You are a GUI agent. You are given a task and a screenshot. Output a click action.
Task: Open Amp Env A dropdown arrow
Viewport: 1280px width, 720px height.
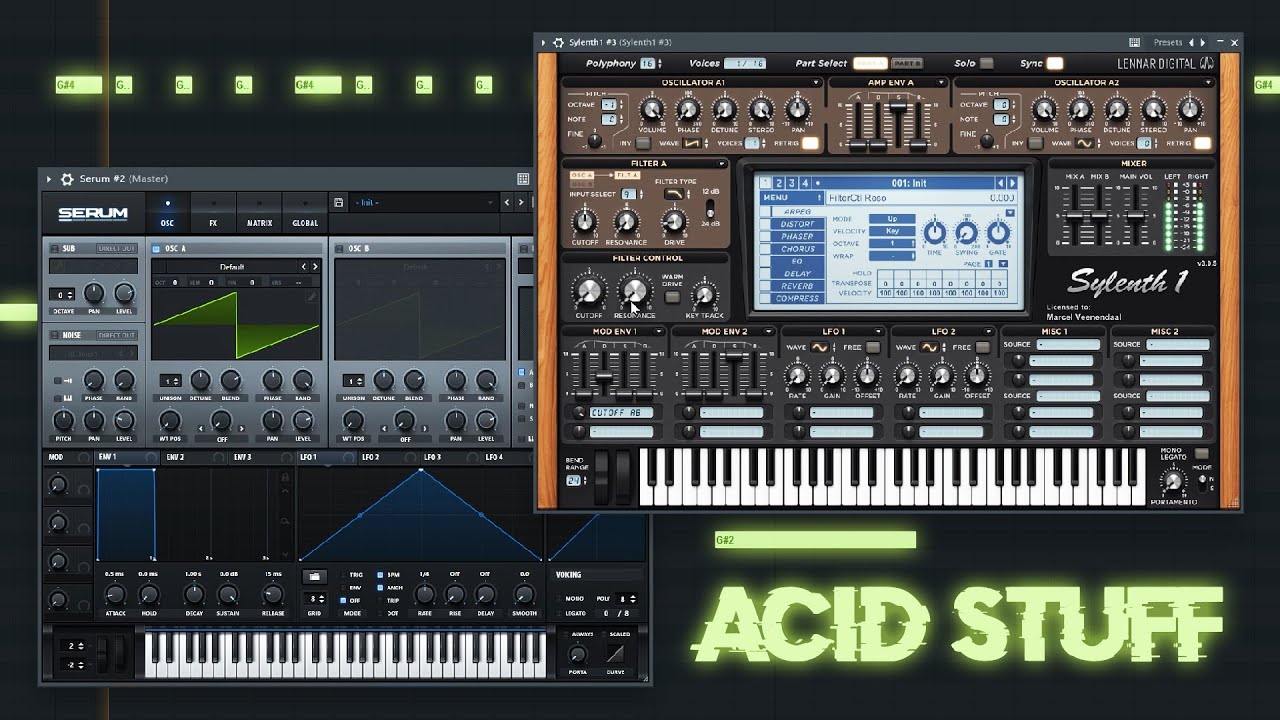(939, 82)
